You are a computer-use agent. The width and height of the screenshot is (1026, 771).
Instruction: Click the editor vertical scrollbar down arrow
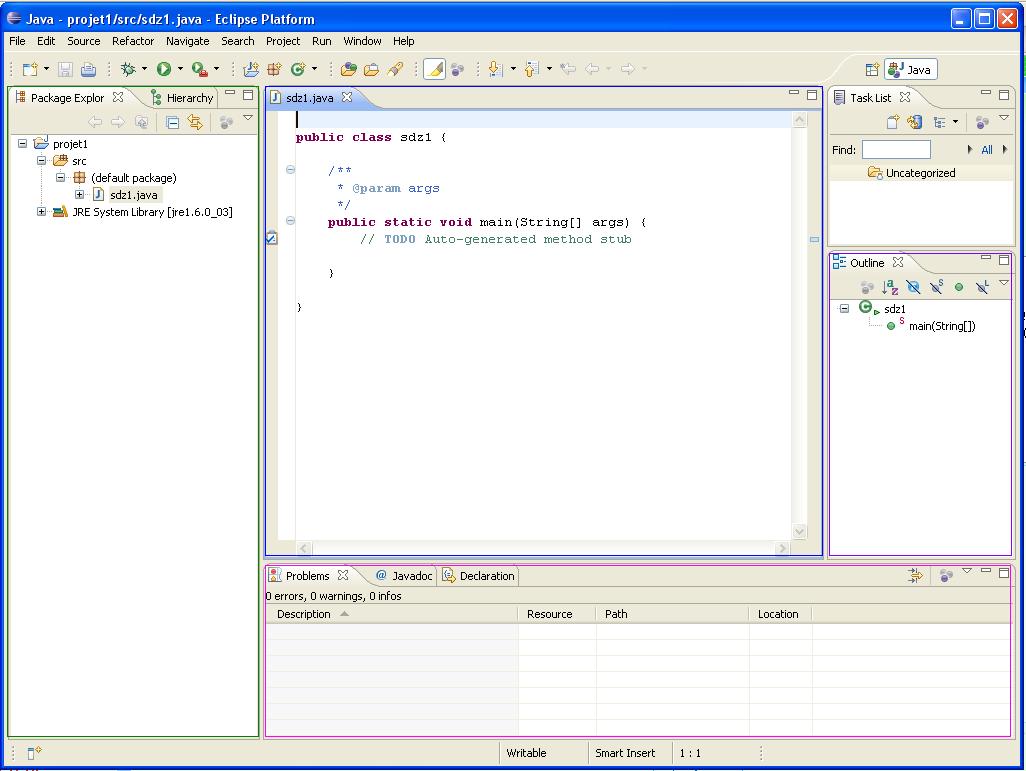point(800,531)
